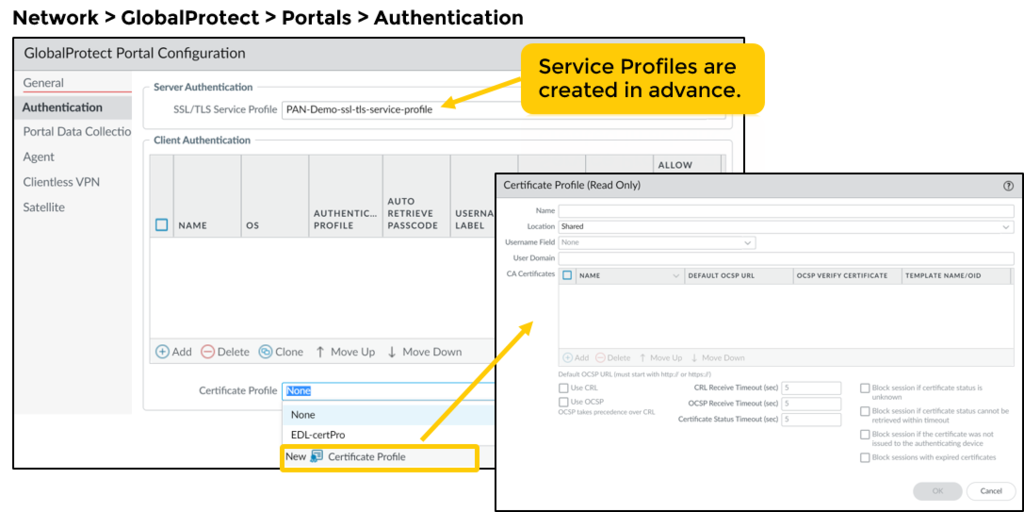Click the red Delete minus icon in the portal
Screen dimensions: 1024x512
tap(208, 351)
